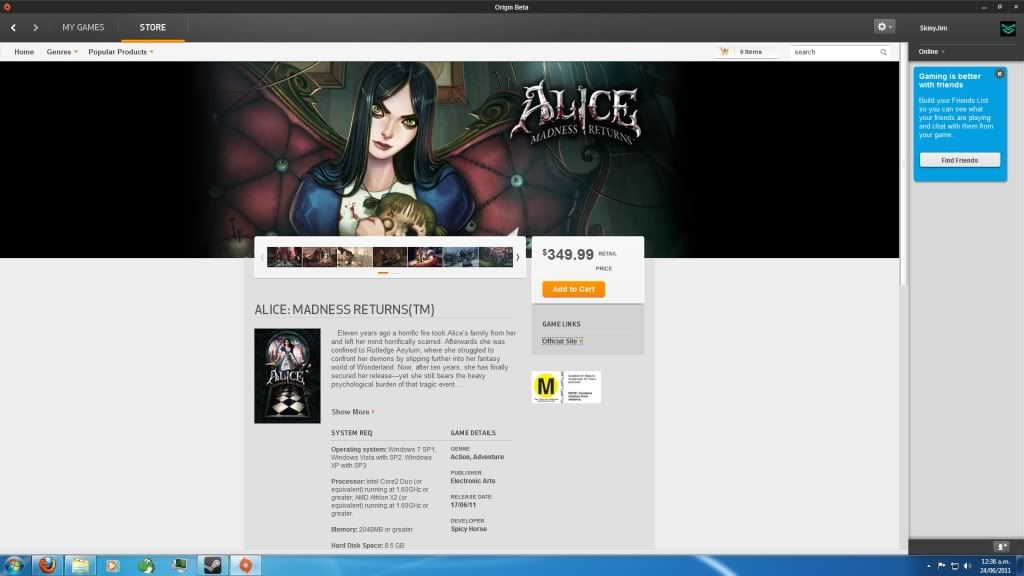Click the SYSTEM REQ heading
Screen dimensions: 1024x576
[x=351, y=433]
